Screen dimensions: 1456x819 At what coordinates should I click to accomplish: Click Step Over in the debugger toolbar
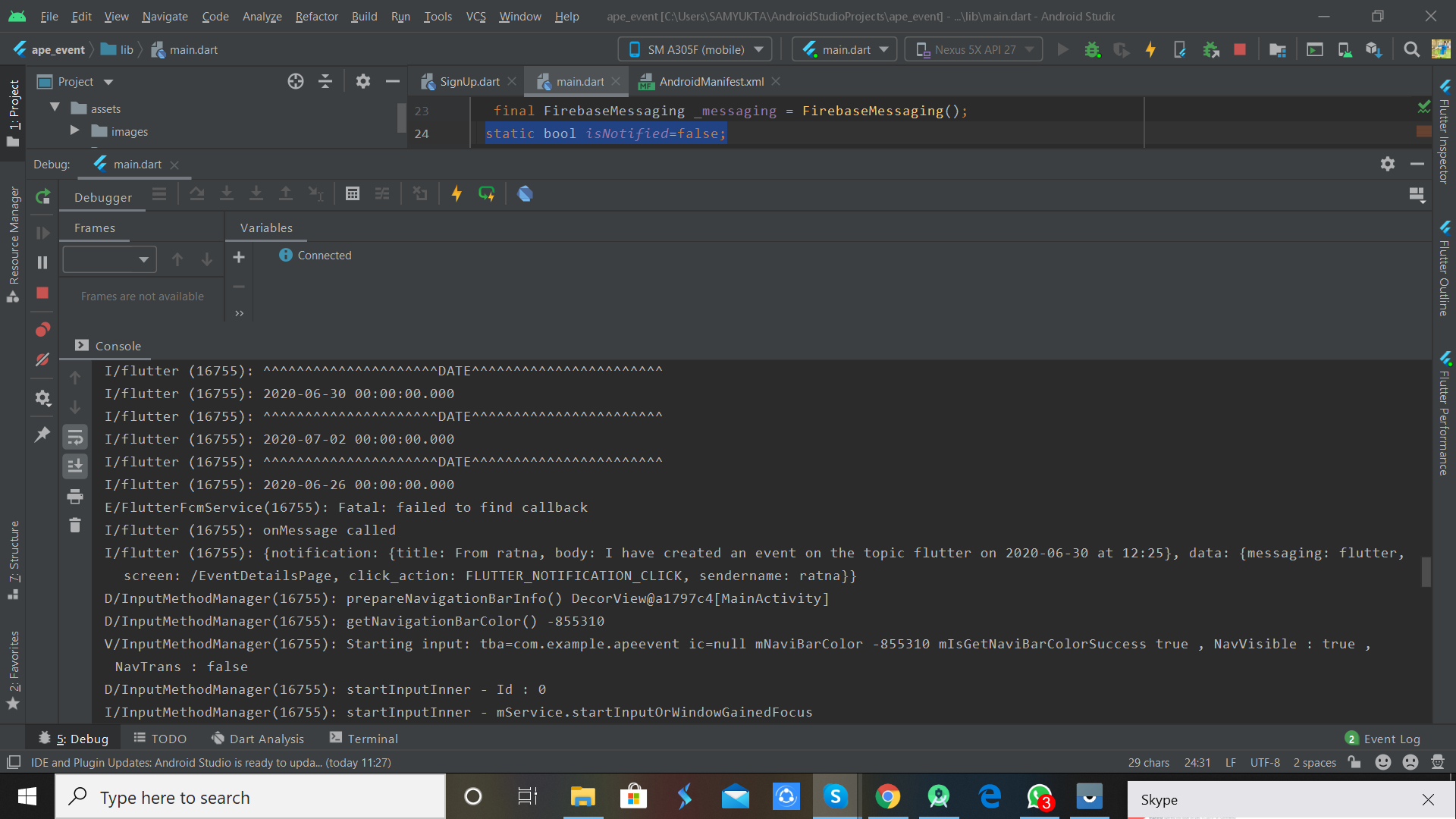[x=197, y=194]
